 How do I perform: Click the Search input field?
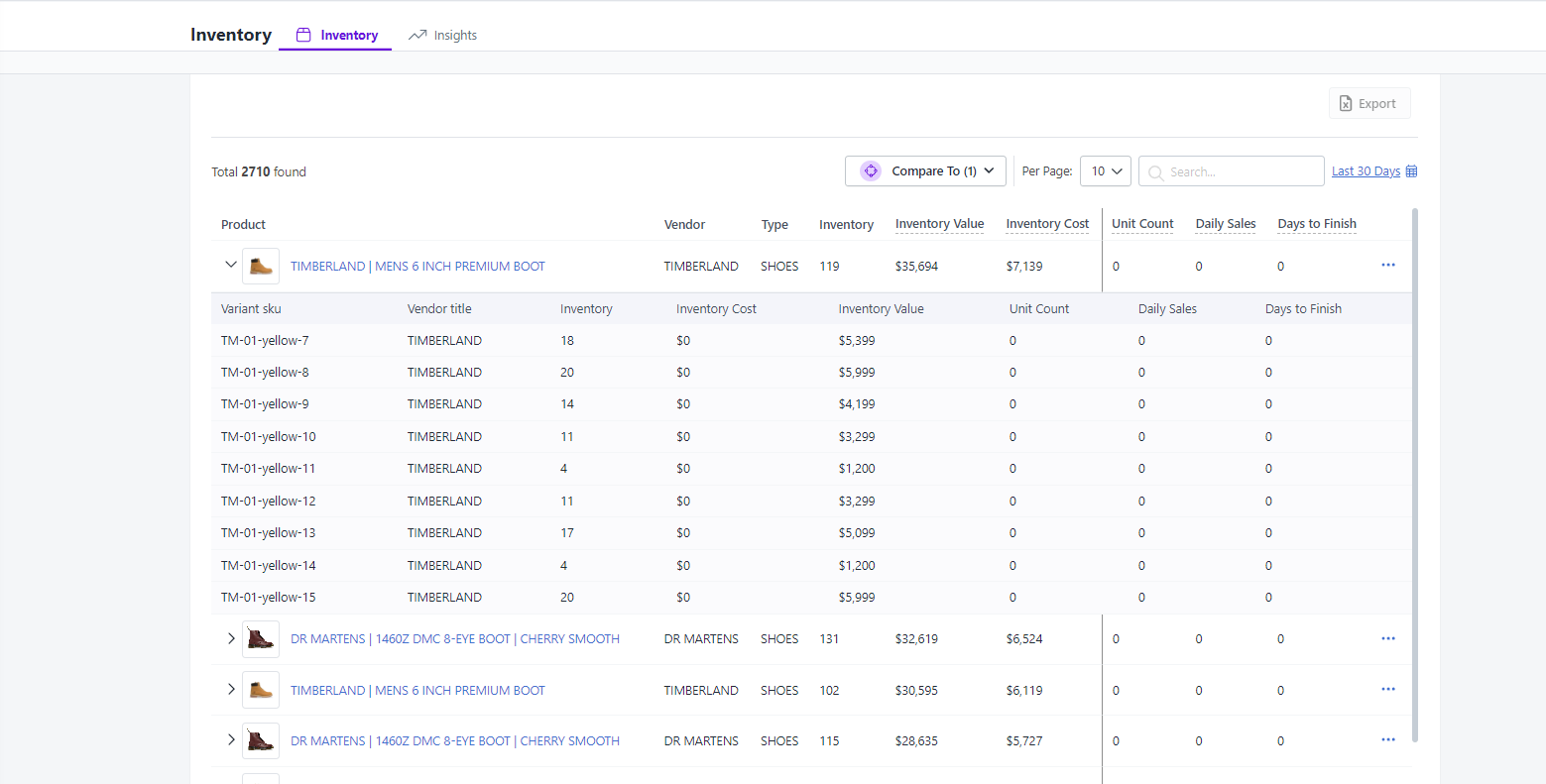[1232, 170]
